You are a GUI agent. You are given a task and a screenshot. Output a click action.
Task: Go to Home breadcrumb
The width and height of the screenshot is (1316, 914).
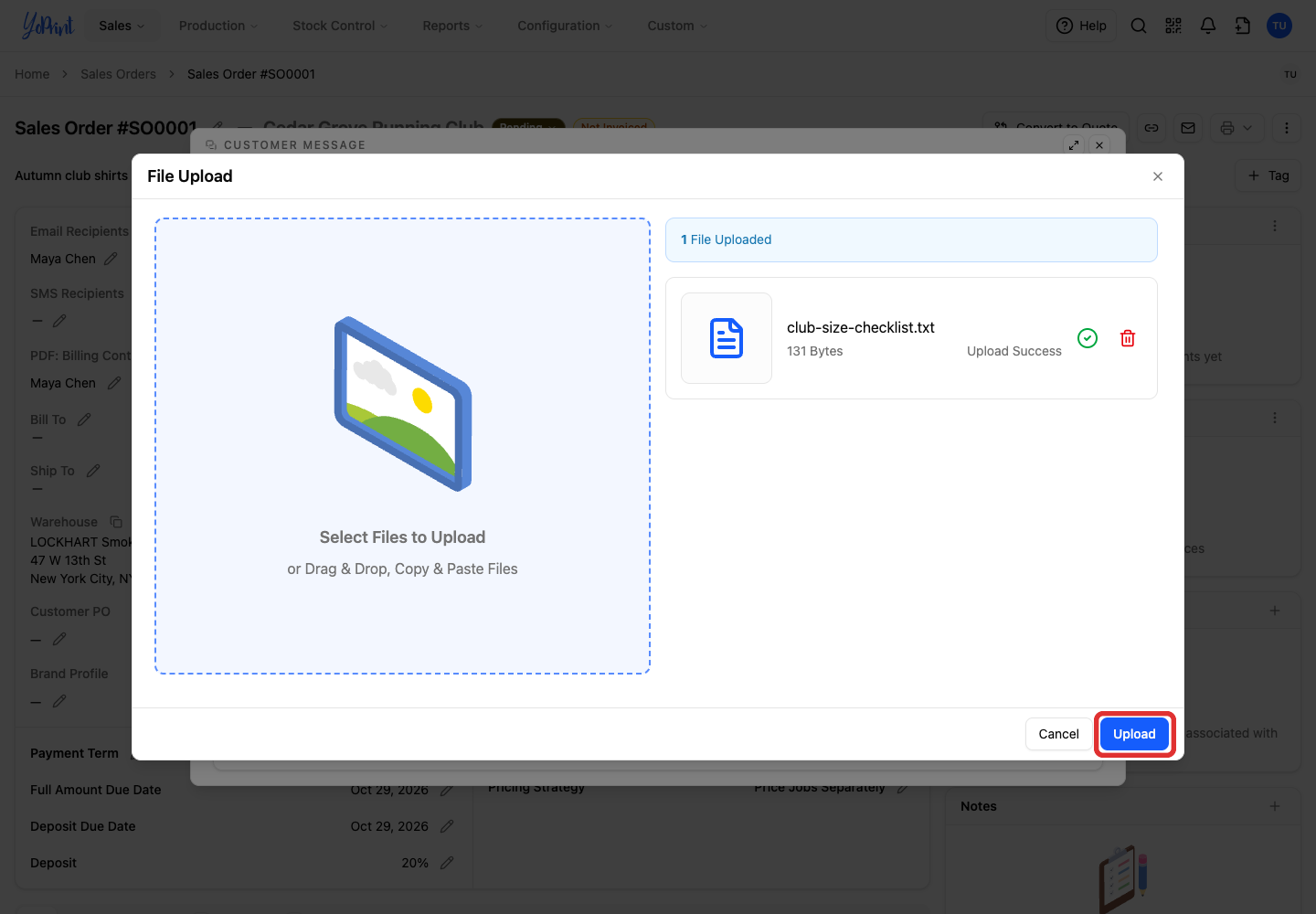(32, 74)
